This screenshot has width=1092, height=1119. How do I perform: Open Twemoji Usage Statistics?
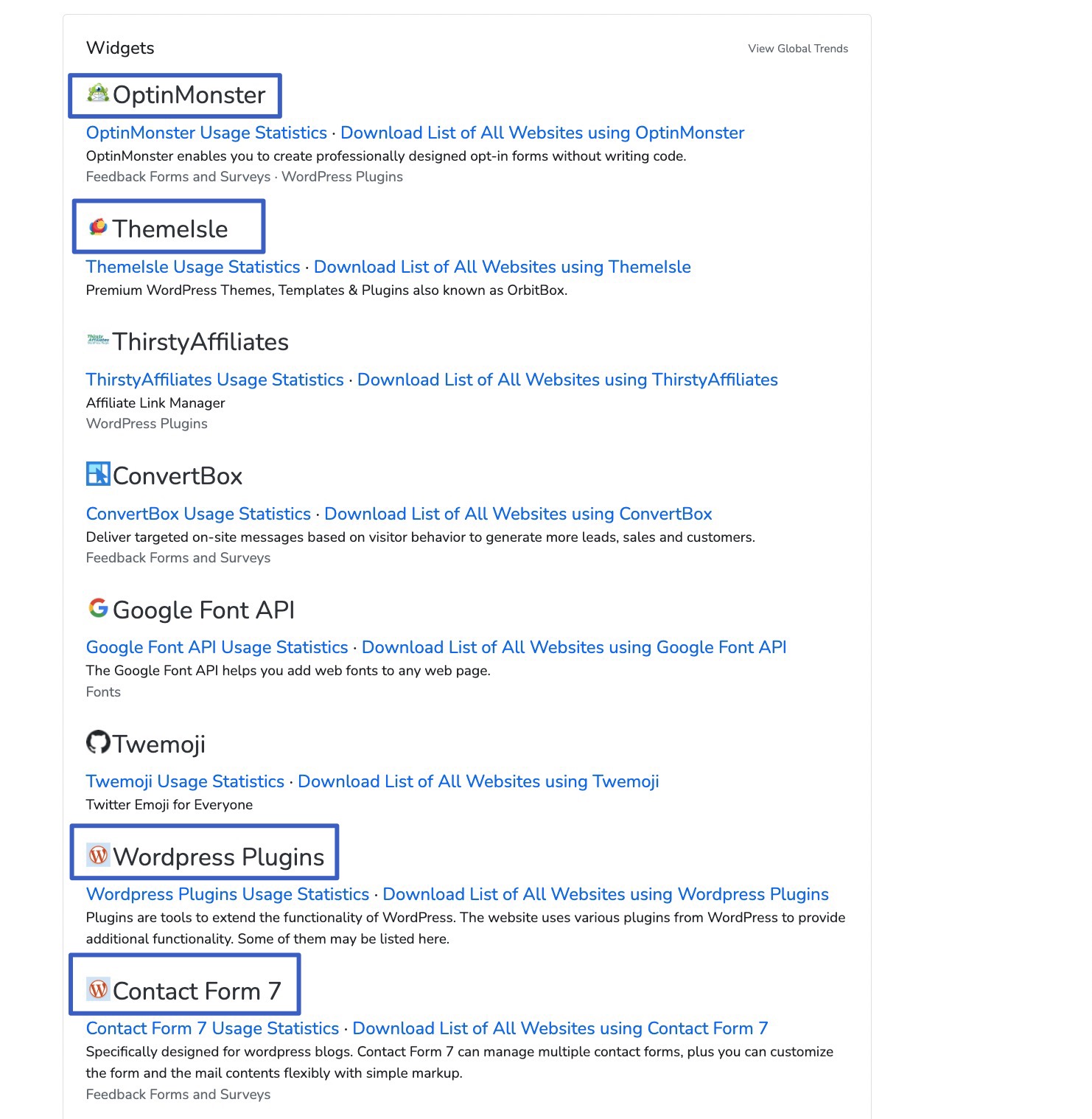tap(185, 781)
